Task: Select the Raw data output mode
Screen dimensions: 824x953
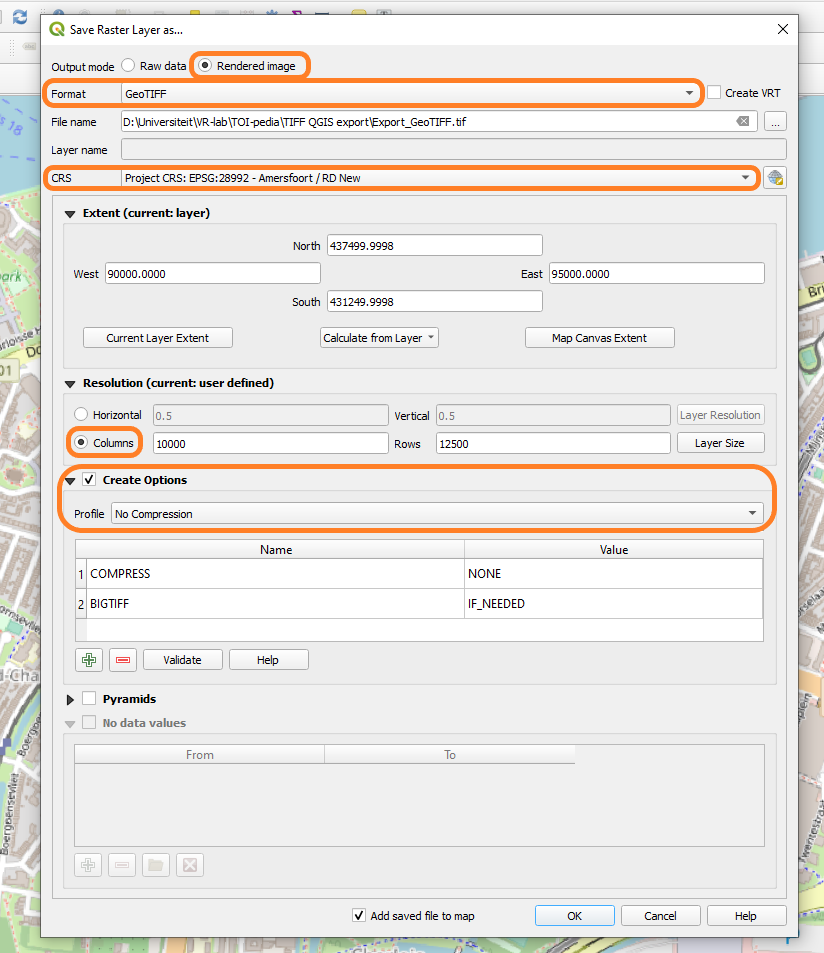Action: [128, 66]
